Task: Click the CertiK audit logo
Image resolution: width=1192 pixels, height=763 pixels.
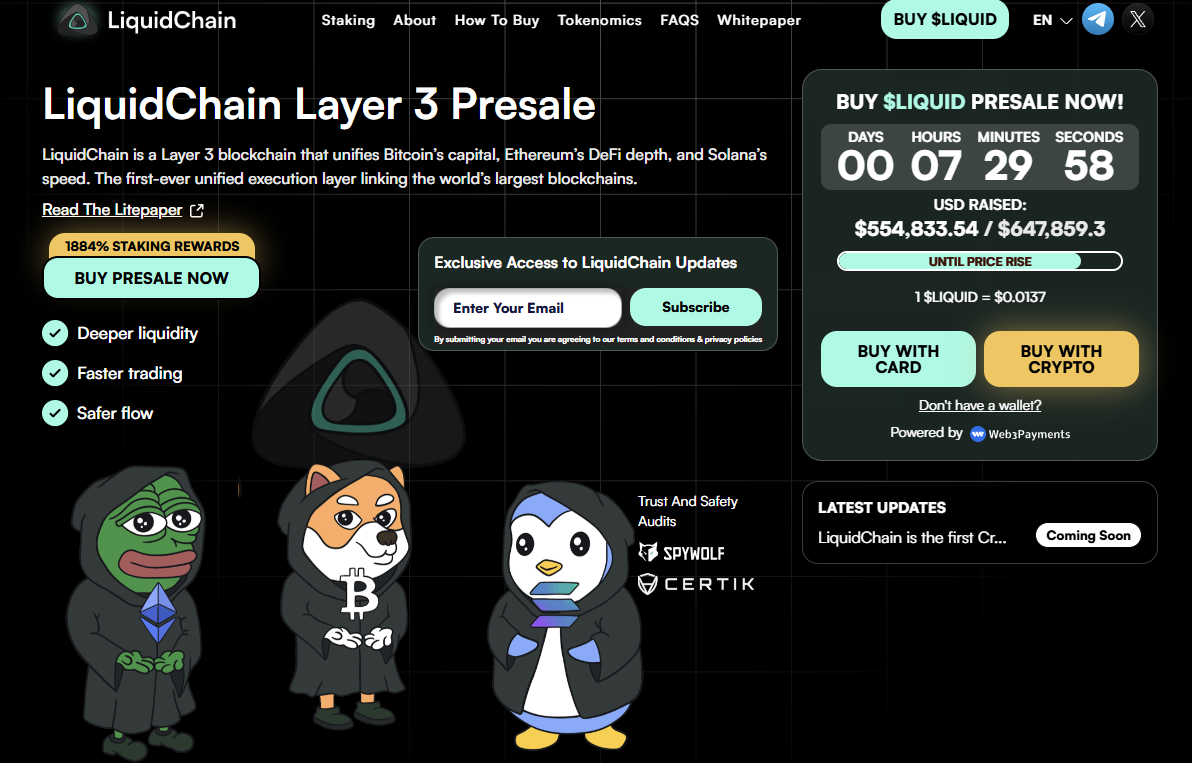Action: point(696,584)
